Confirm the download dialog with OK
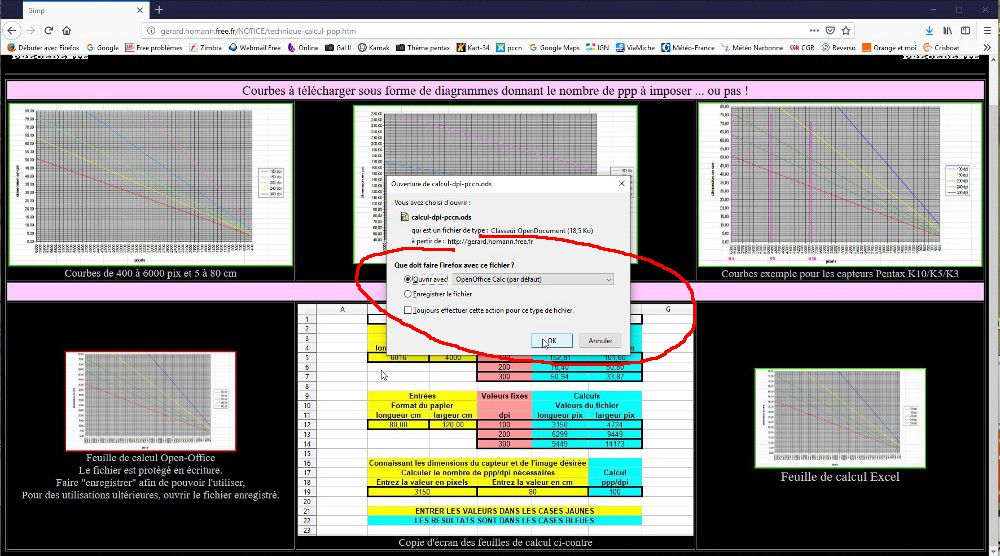 (552, 340)
